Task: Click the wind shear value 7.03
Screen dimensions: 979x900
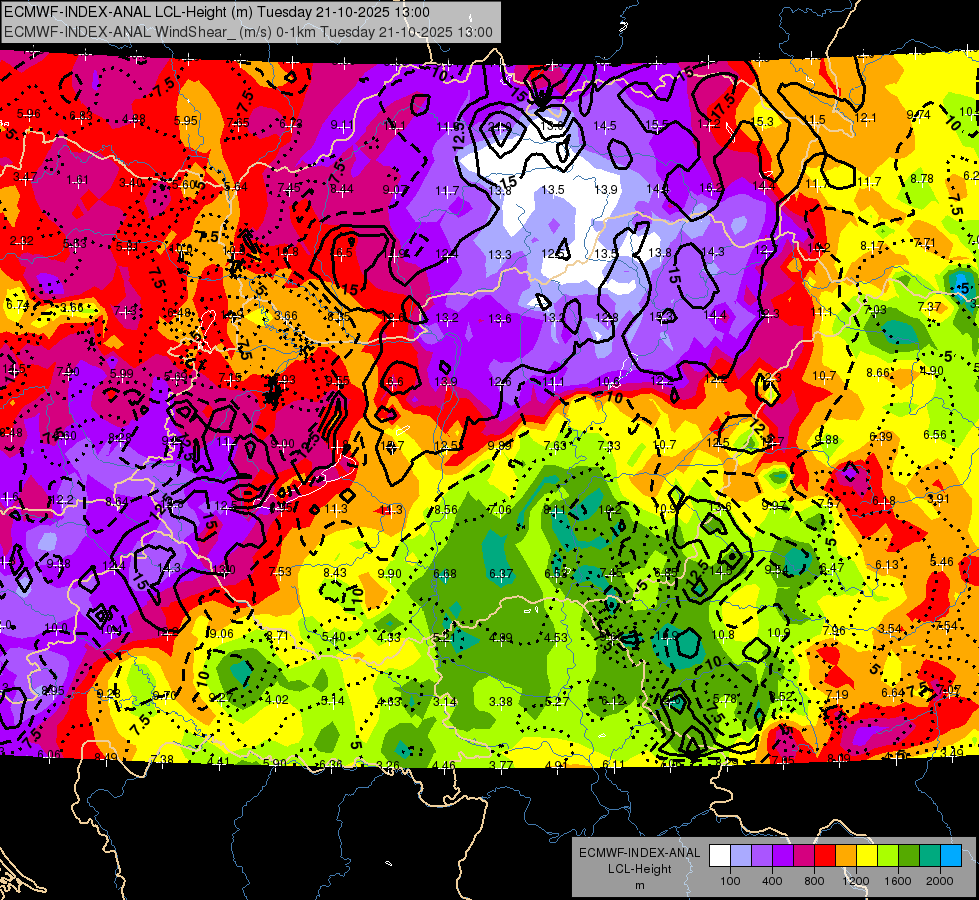Action: (x=875, y=310)
